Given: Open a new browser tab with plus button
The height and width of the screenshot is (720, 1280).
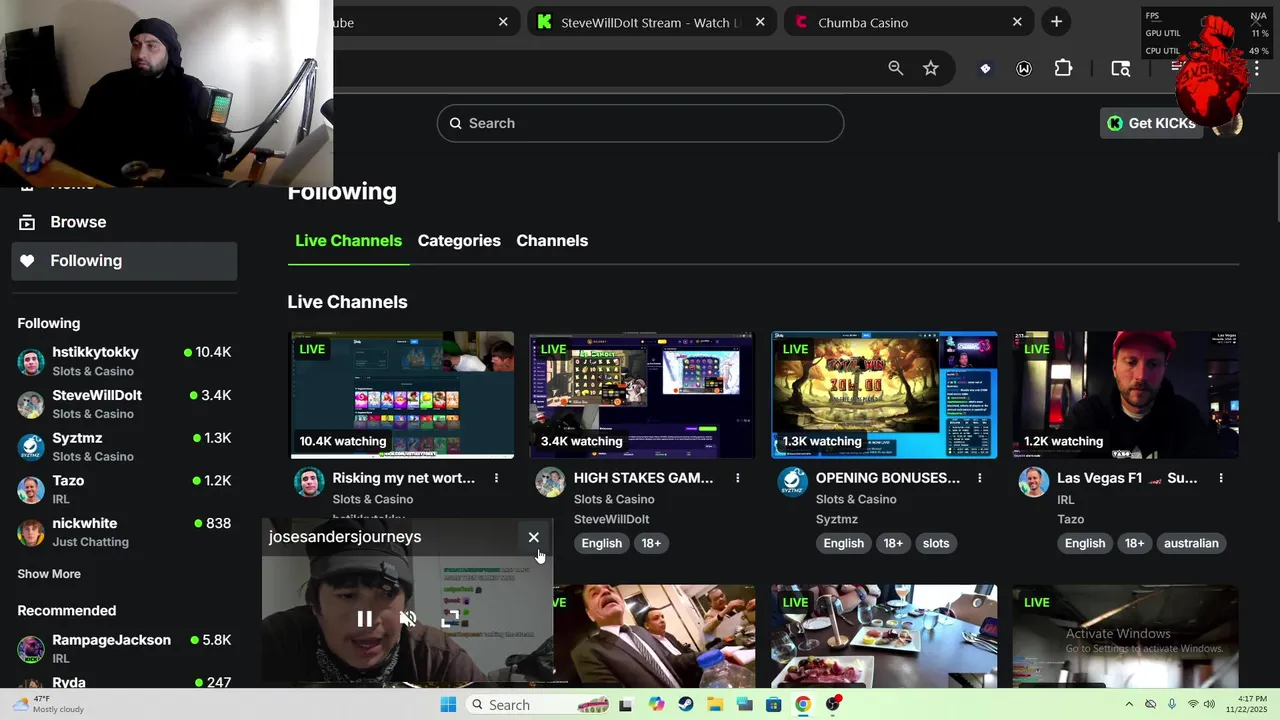Looking at the screenshot, I should click(1056, 22).
